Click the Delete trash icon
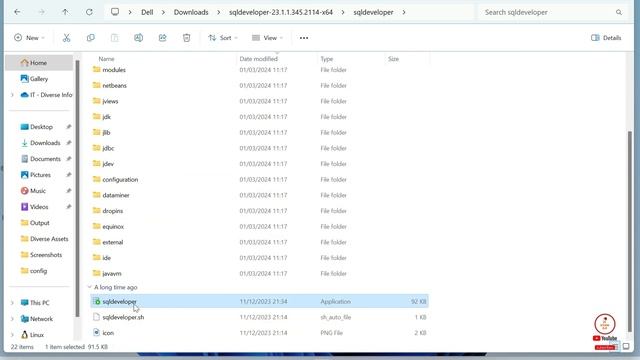The image size is (640, 360). (187, 38)
